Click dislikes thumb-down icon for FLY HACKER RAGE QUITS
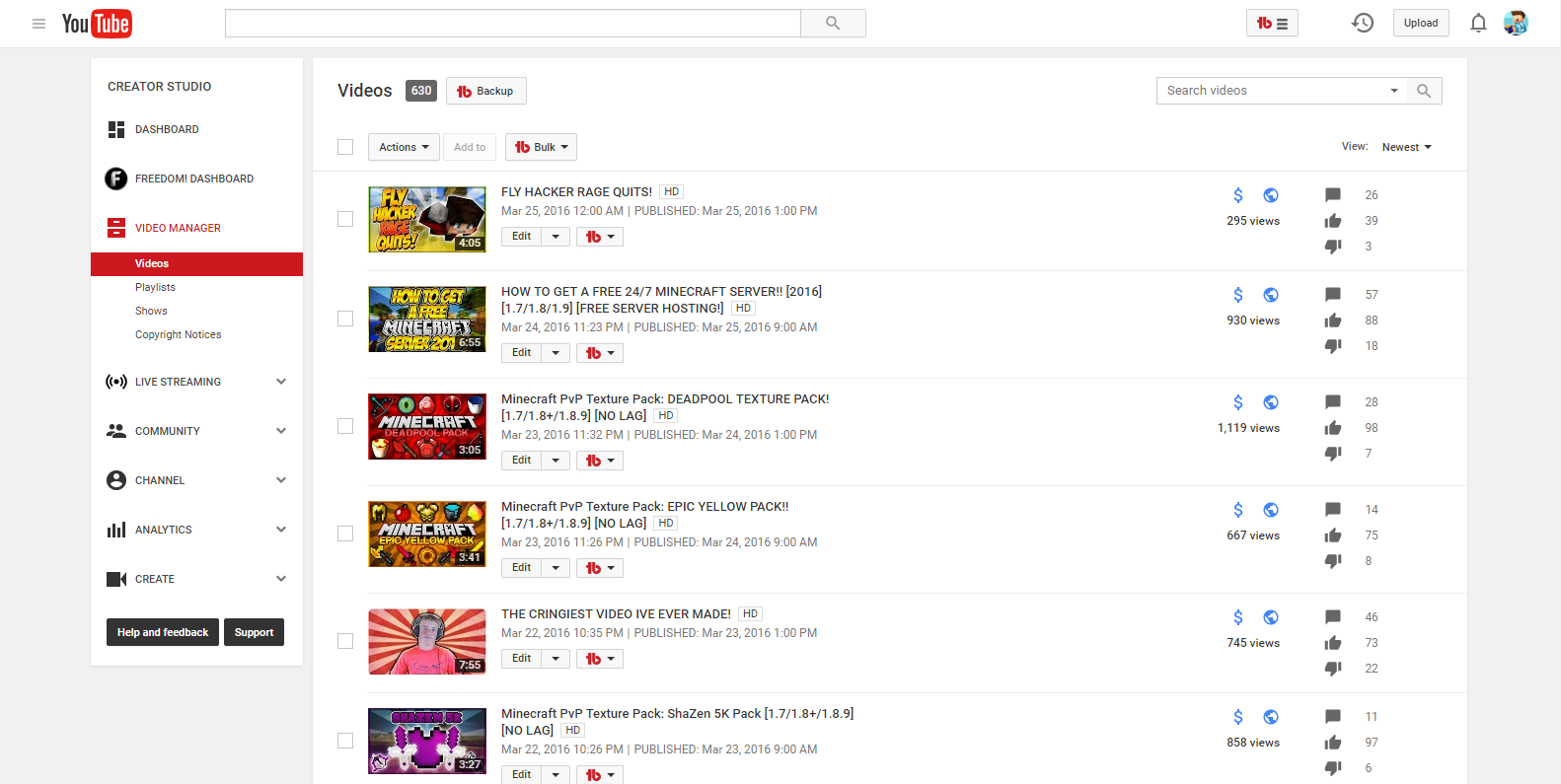Image resolution: width=1561 pixels, height=784 pixels. (x=1333, y=247)
